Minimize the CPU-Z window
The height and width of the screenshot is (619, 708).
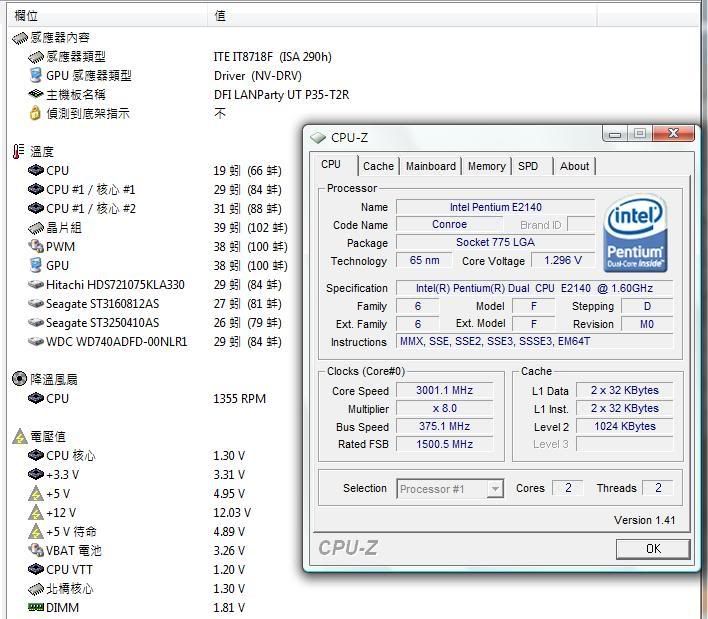[x=615, y=134]
